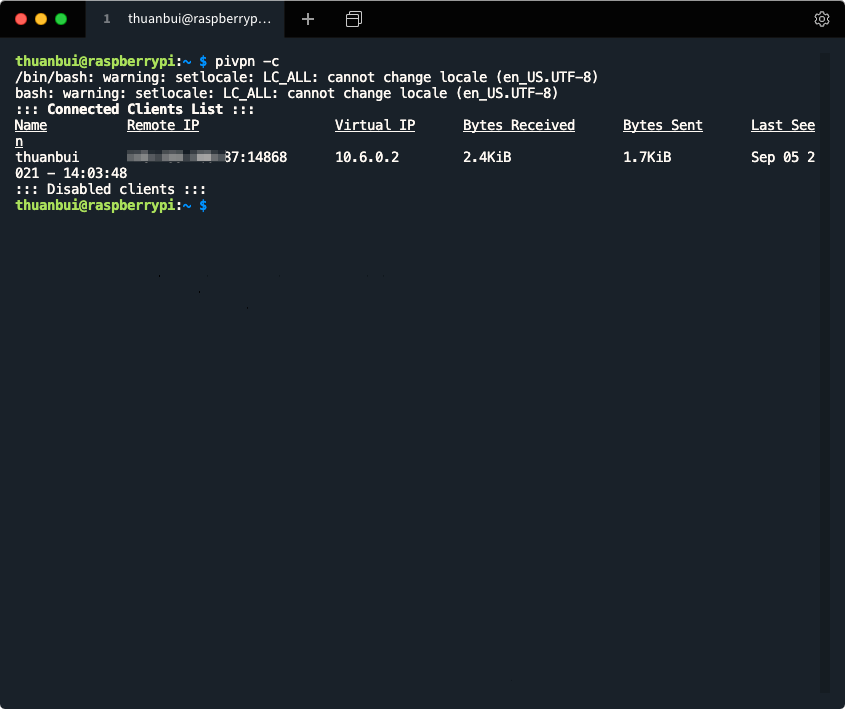Open the settings gear in the title bar
The height and width of the screenshot is (709, 845).
[821, 19]
